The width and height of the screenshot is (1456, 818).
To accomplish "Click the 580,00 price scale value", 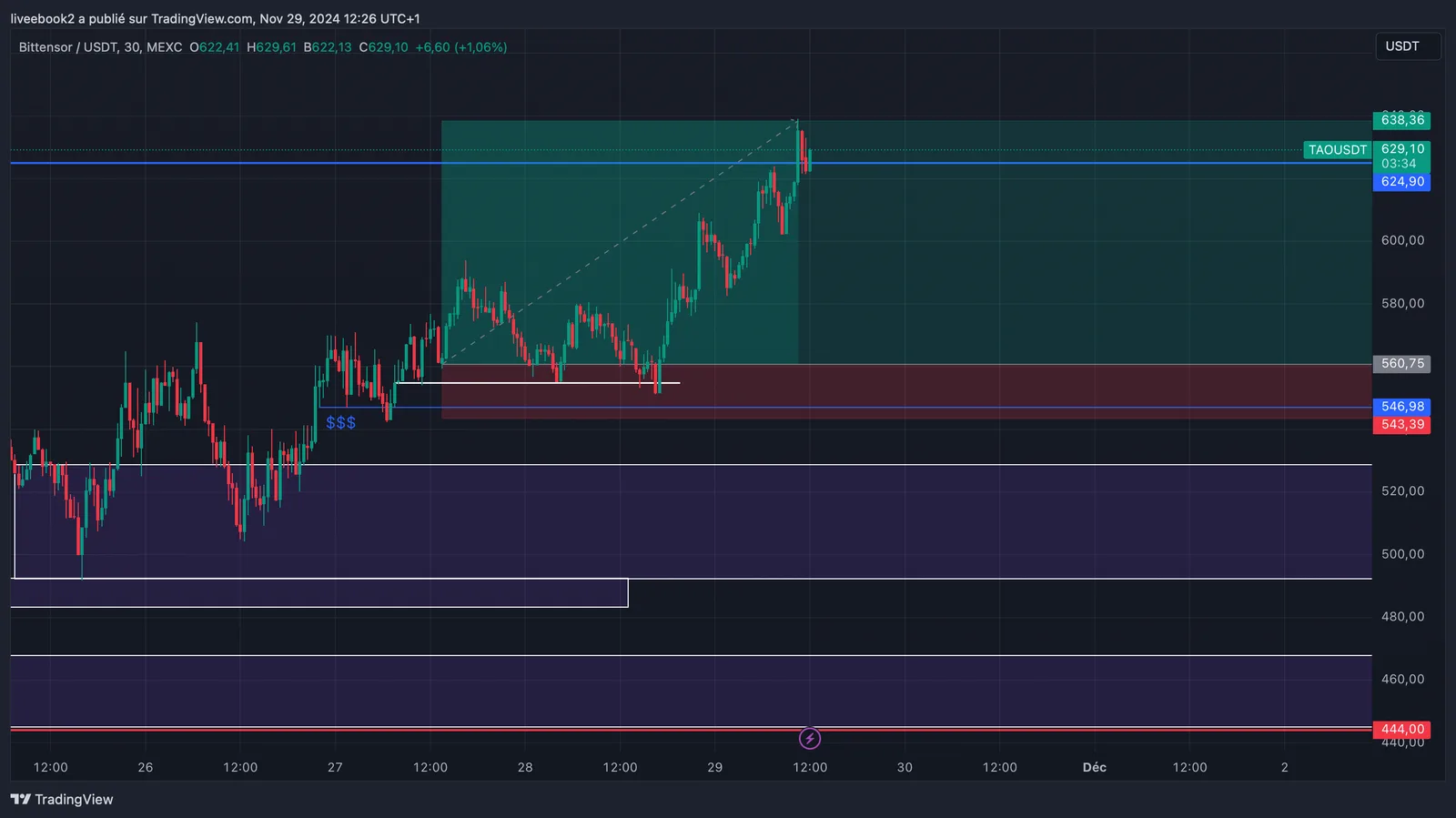I will 1402,303.
